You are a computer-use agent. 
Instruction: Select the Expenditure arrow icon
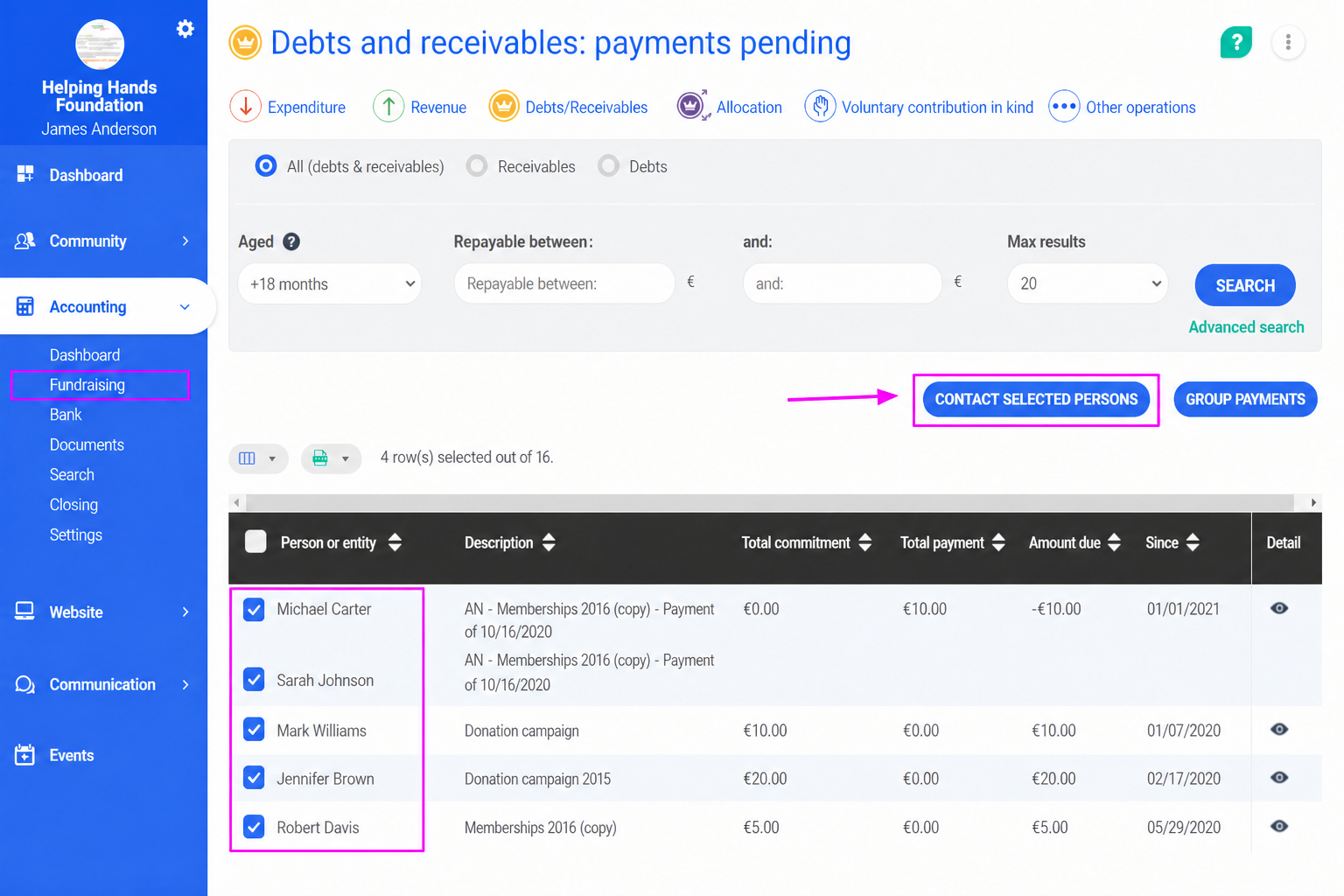tap(246, 107)
